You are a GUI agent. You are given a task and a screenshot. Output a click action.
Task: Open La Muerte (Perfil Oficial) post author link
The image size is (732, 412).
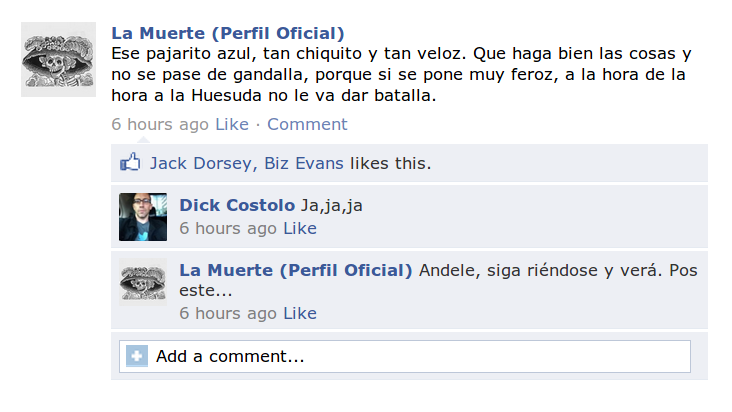coord(228,33)
